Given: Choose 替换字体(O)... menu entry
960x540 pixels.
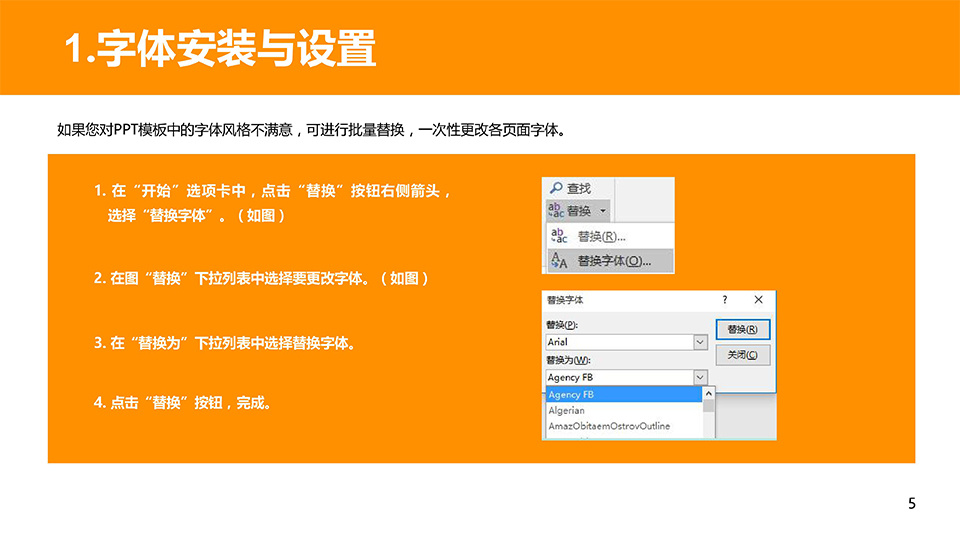Looking at the screenshot, I should click(614, 261).
